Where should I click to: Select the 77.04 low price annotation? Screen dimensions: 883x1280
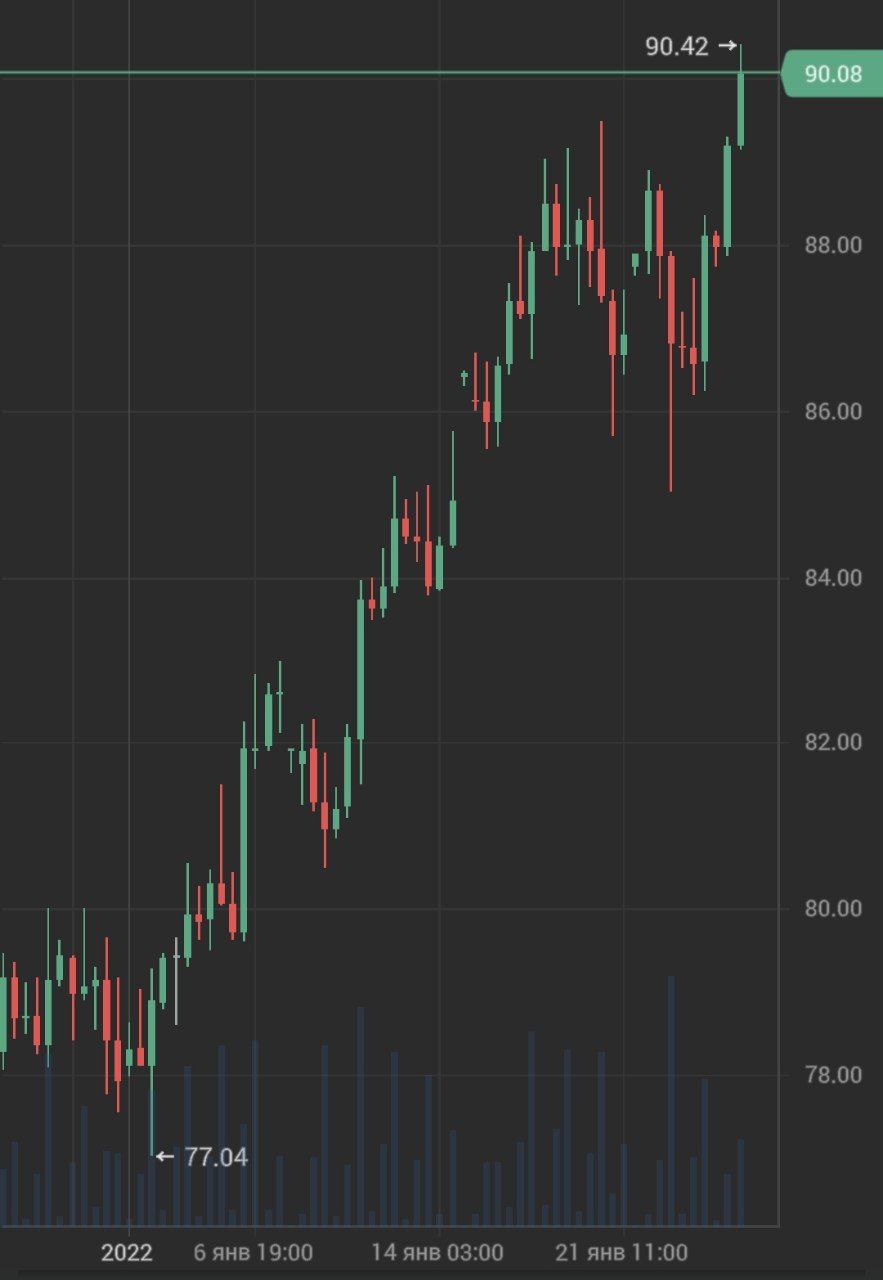(216, 1157)
